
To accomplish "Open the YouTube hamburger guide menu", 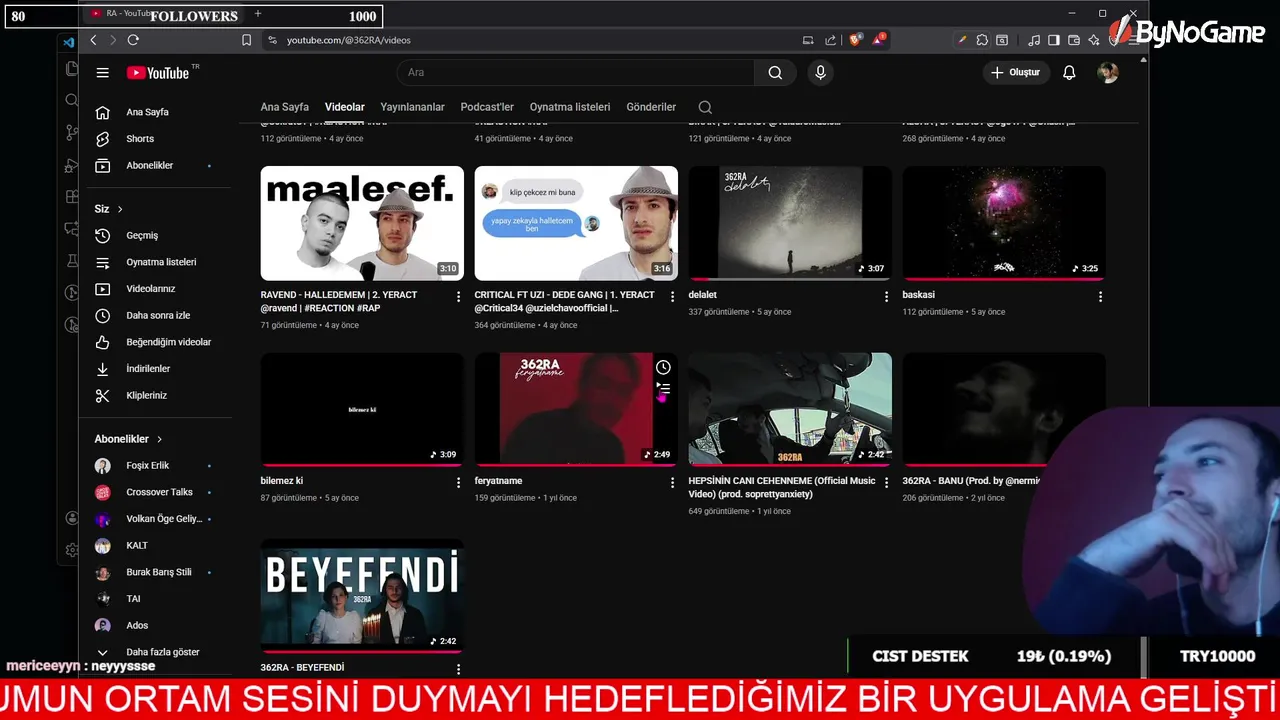I will pos(102,73).
